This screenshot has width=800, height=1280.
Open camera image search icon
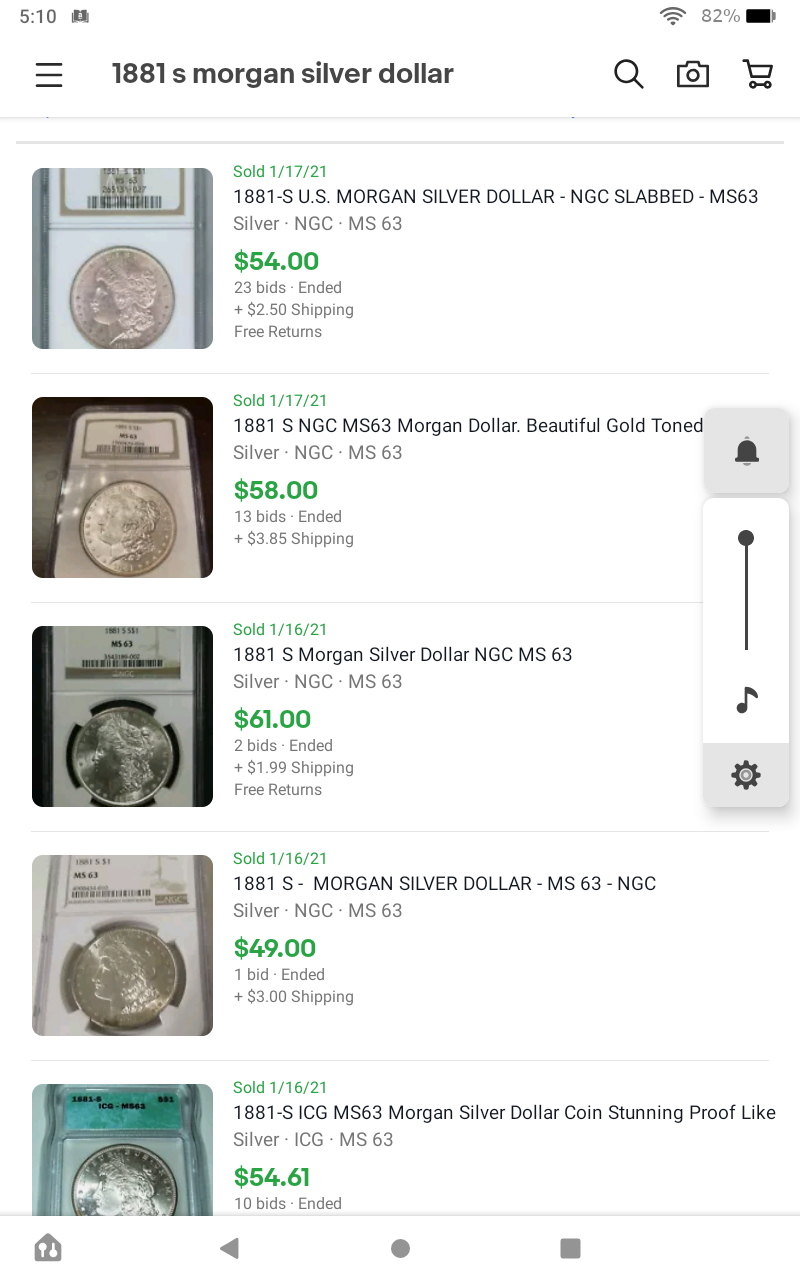coord(692,74)
